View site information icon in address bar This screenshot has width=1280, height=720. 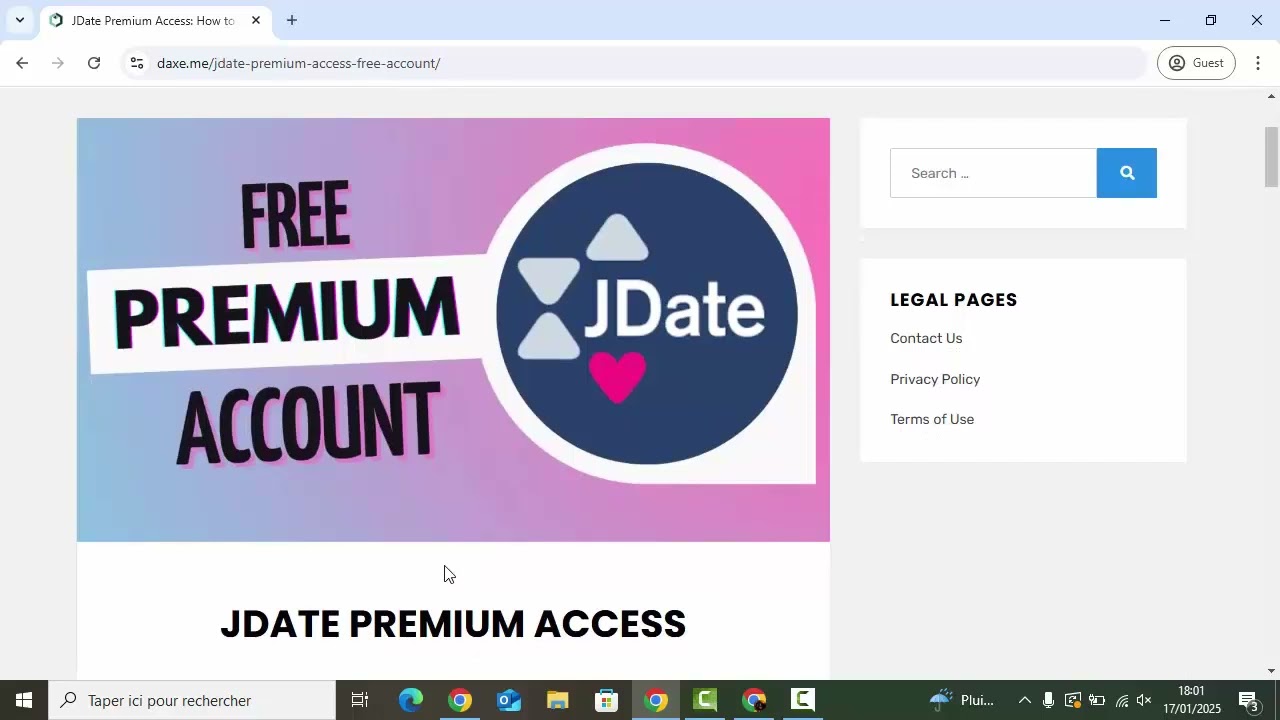(x=137, y=63)
